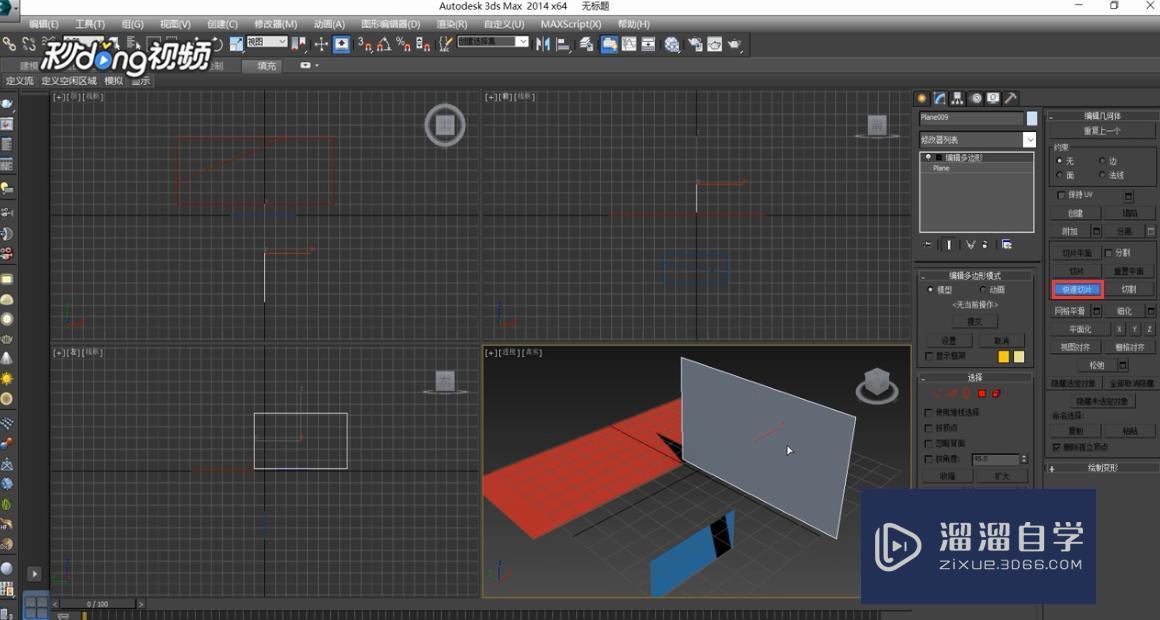Open the Render Setup teapot icon
1160x620 pixels.
tap(695, 44)
